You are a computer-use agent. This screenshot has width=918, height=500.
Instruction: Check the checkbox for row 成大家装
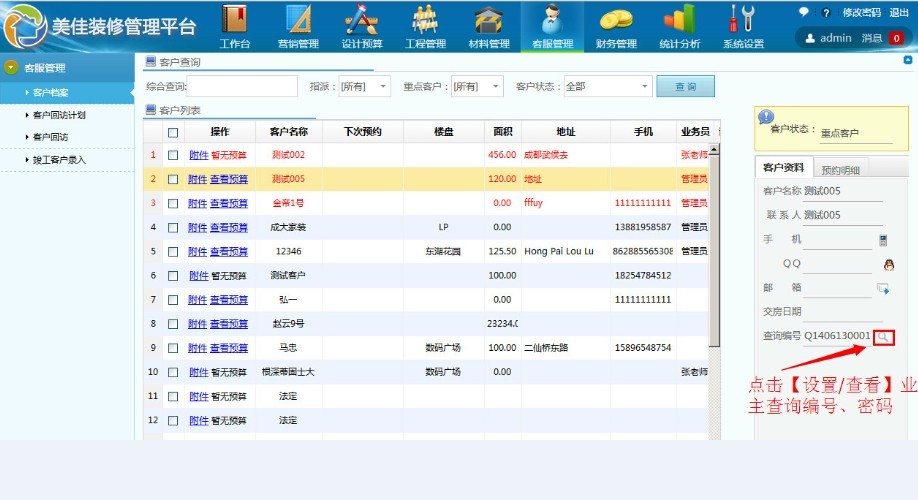click(173, 228)
